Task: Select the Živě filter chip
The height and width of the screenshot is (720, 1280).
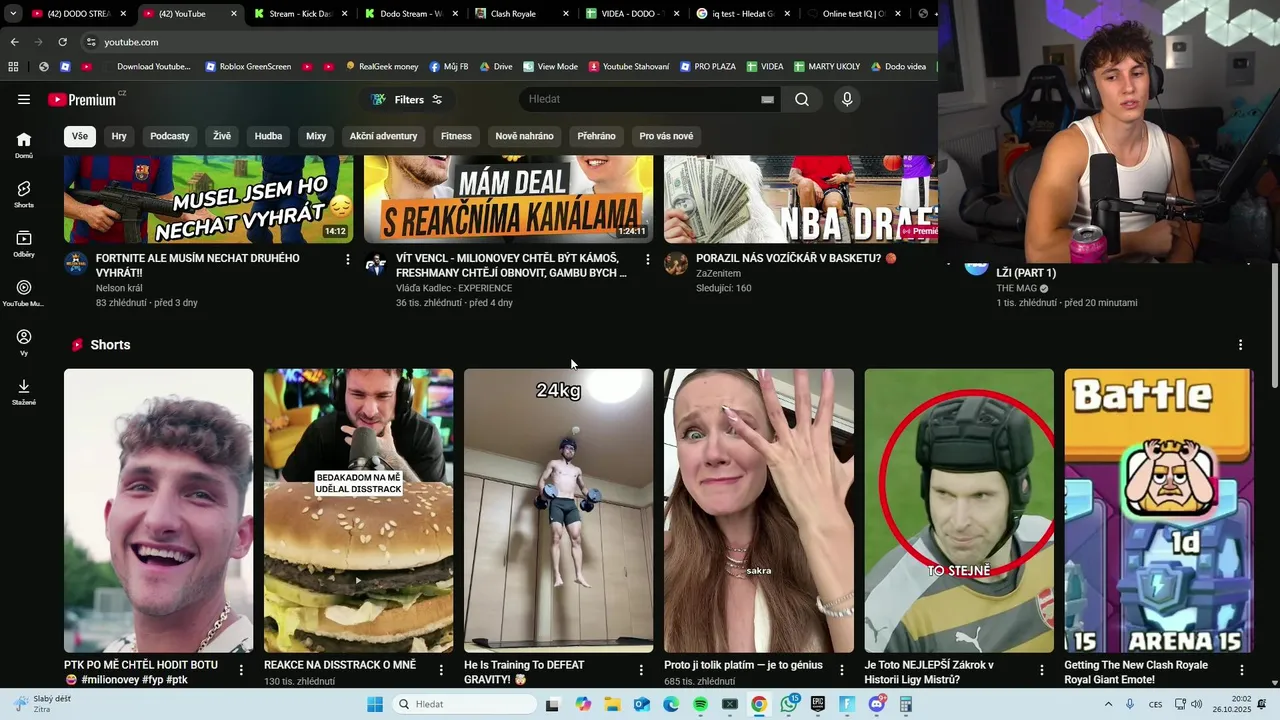Action: click(222, 136)
